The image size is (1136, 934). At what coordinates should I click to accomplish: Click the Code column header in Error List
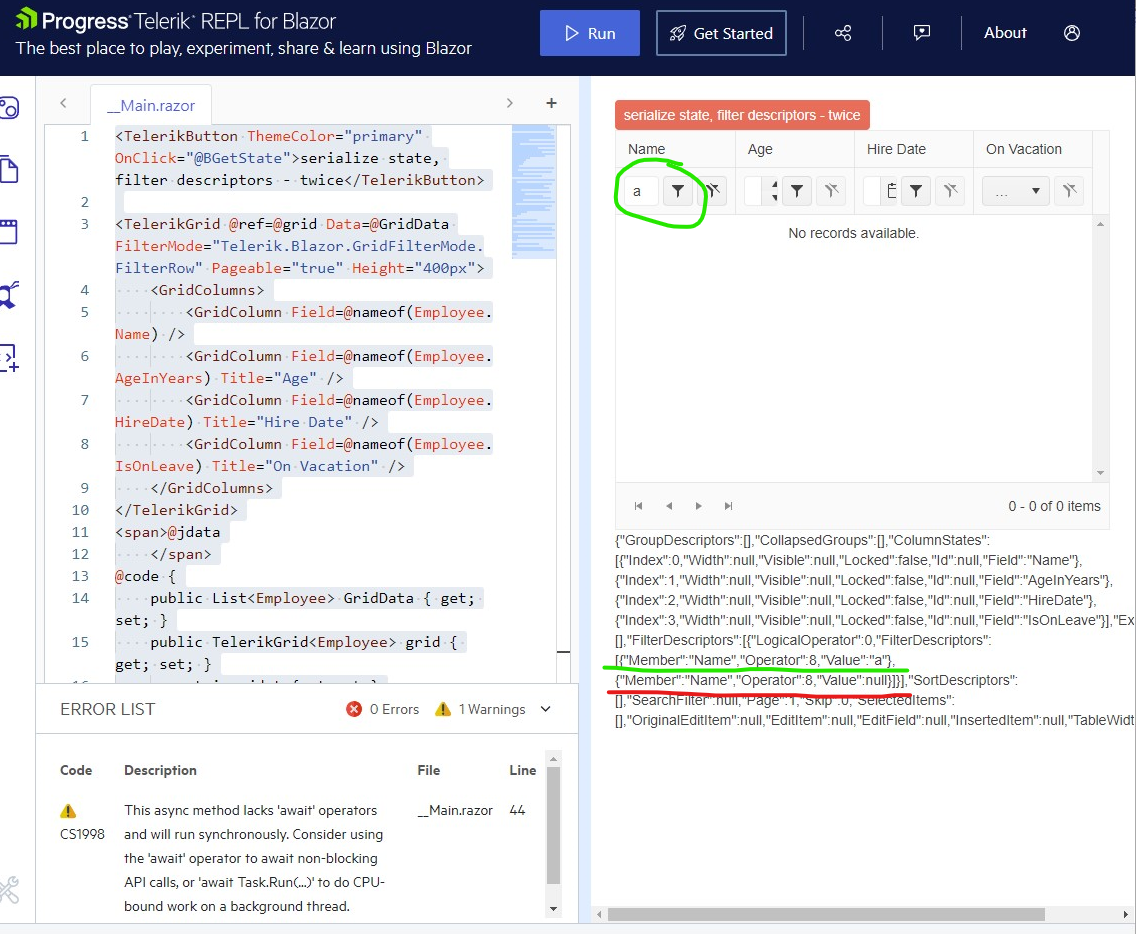76,770
